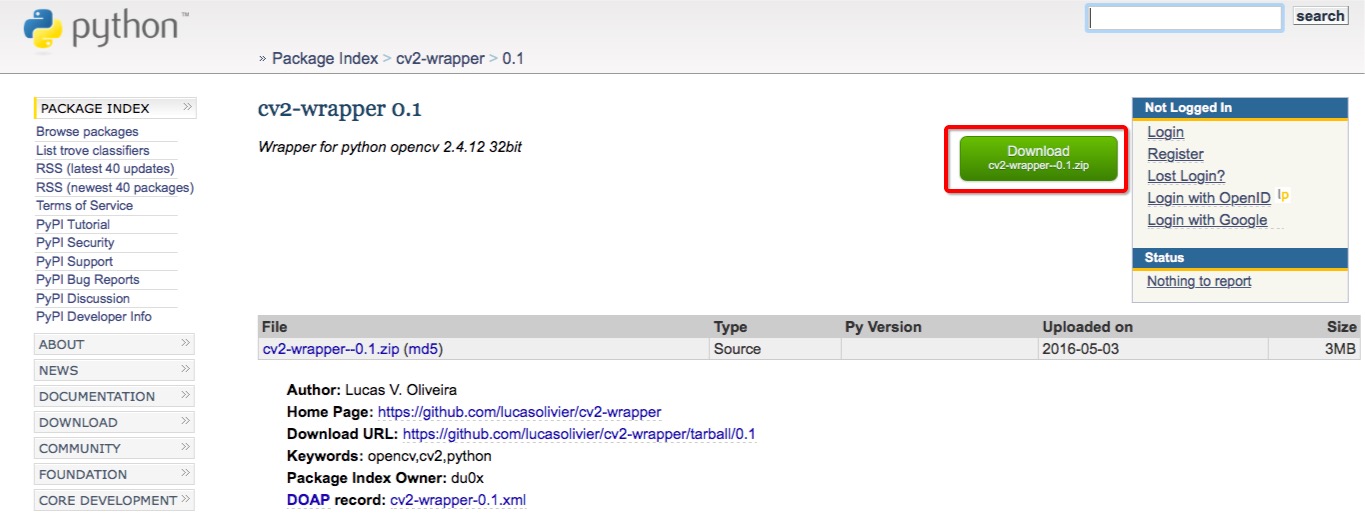Download cv2-wrapper--0.1.zip via green button
The image size is (1365, 514).
click(1037, 158)
